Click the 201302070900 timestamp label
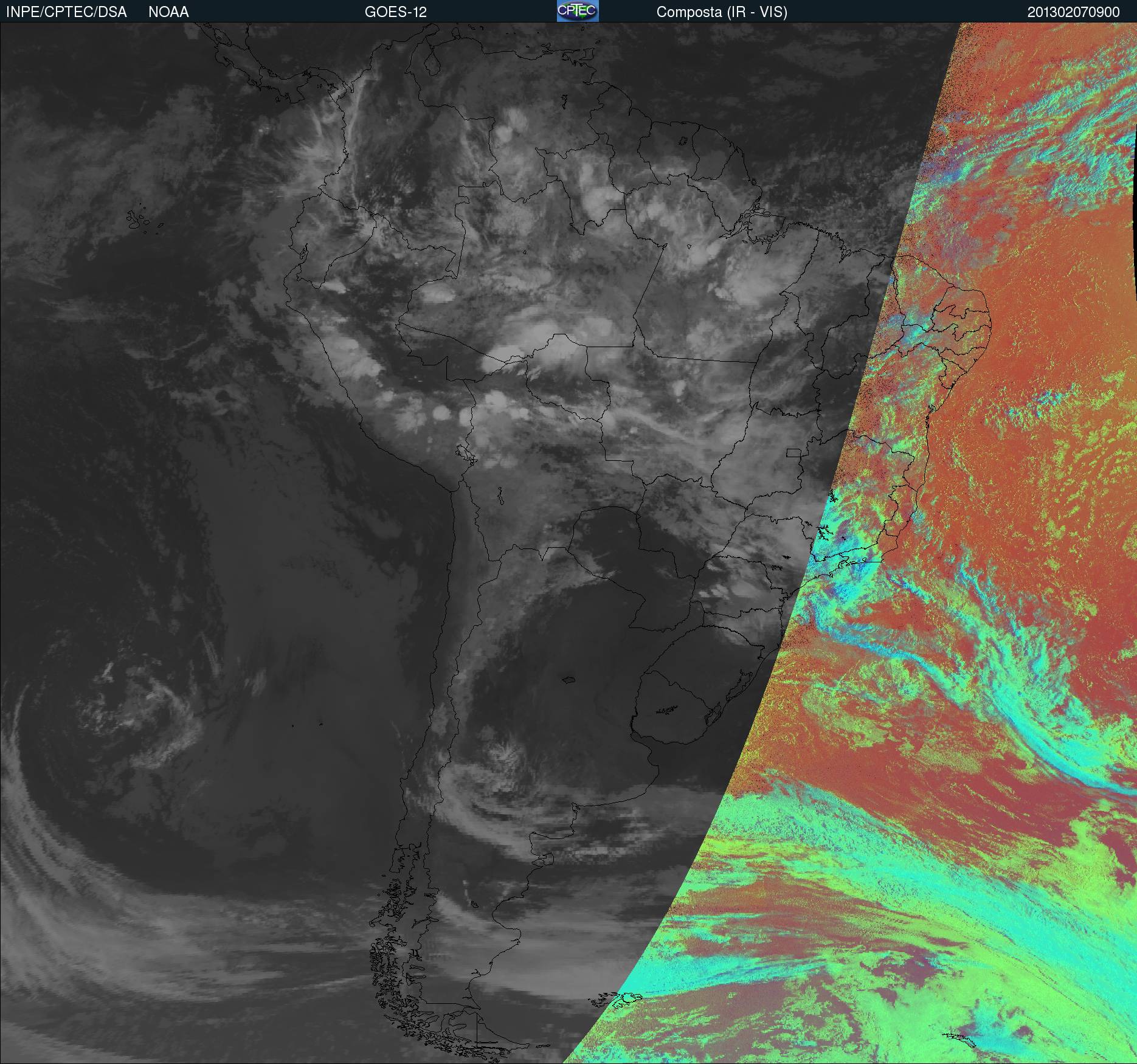Screen dimensions: 1137x1064 [x=1073, y=12]
